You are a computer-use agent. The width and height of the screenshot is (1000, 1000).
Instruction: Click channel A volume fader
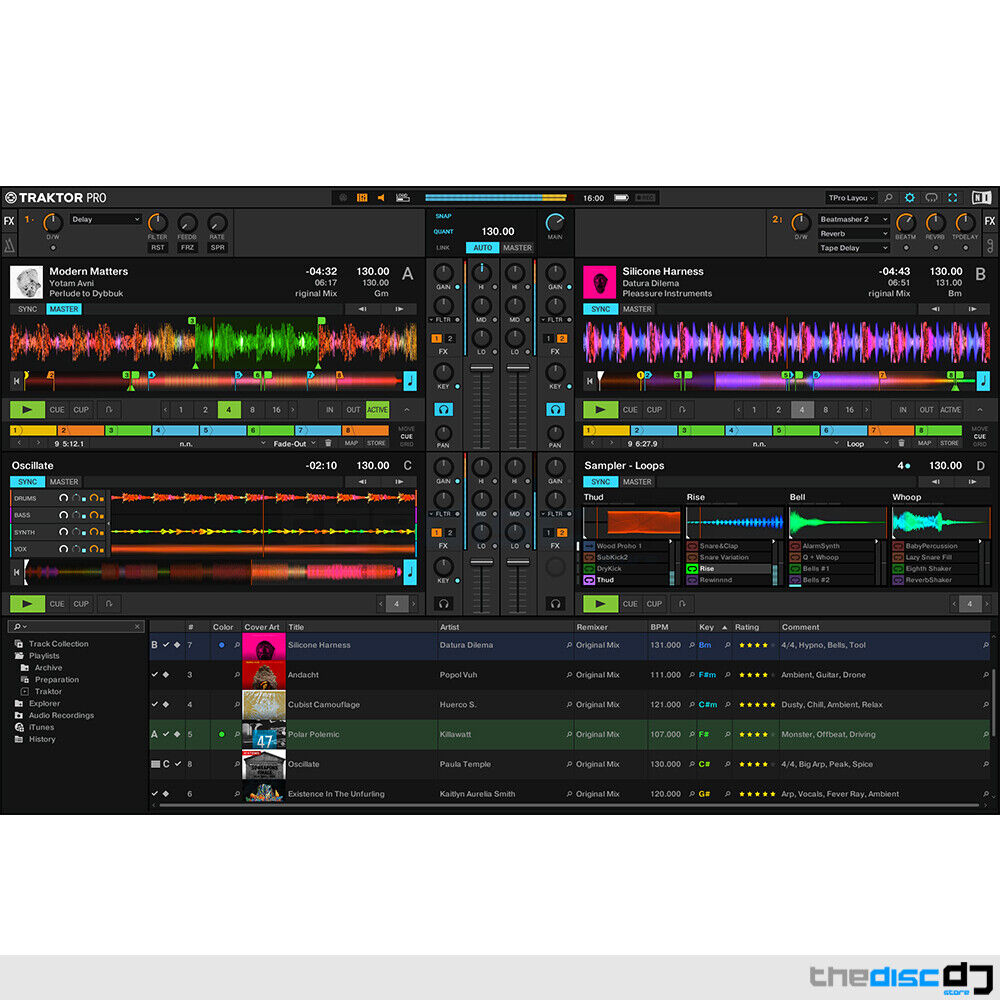coord(482,368)
